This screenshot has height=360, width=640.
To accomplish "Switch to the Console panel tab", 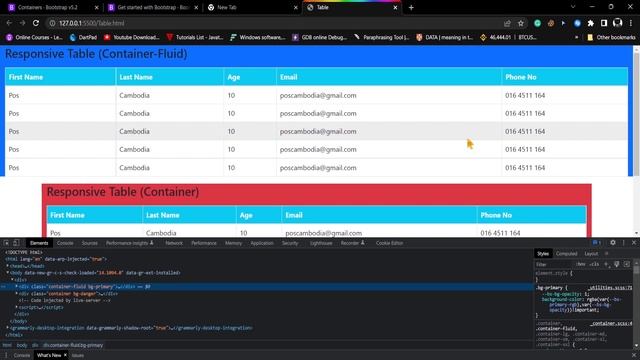I will (x=65, y=243).
